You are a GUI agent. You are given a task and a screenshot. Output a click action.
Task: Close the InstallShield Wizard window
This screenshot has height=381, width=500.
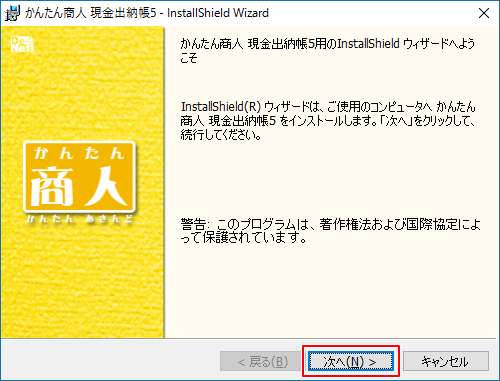[484, 13]
